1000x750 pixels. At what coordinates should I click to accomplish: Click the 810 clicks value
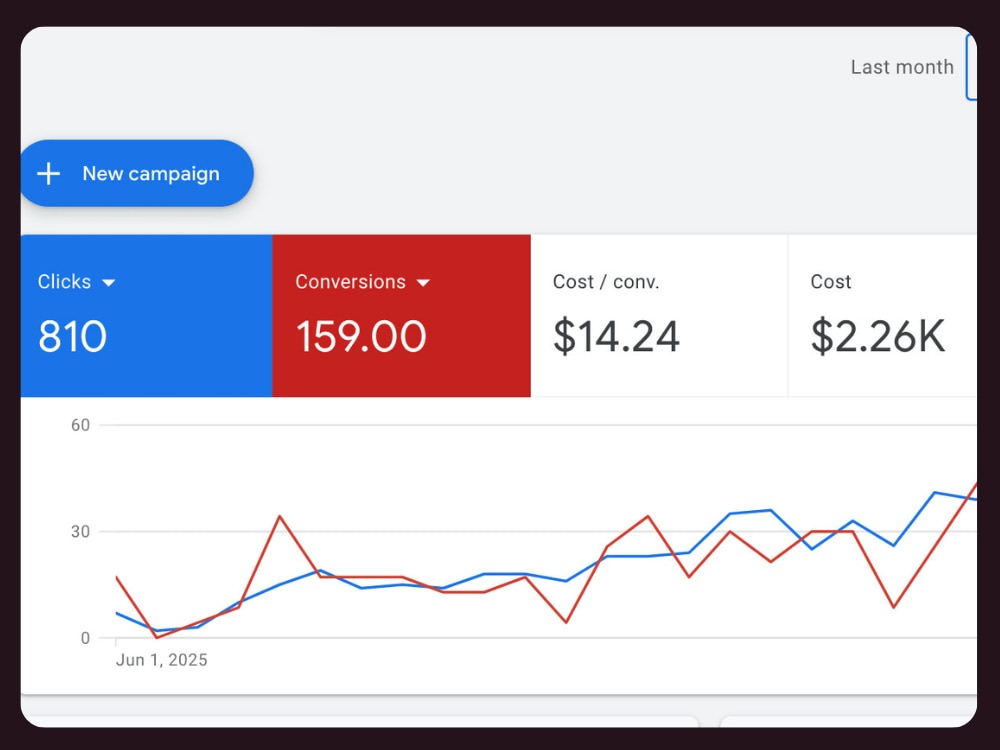72,336
